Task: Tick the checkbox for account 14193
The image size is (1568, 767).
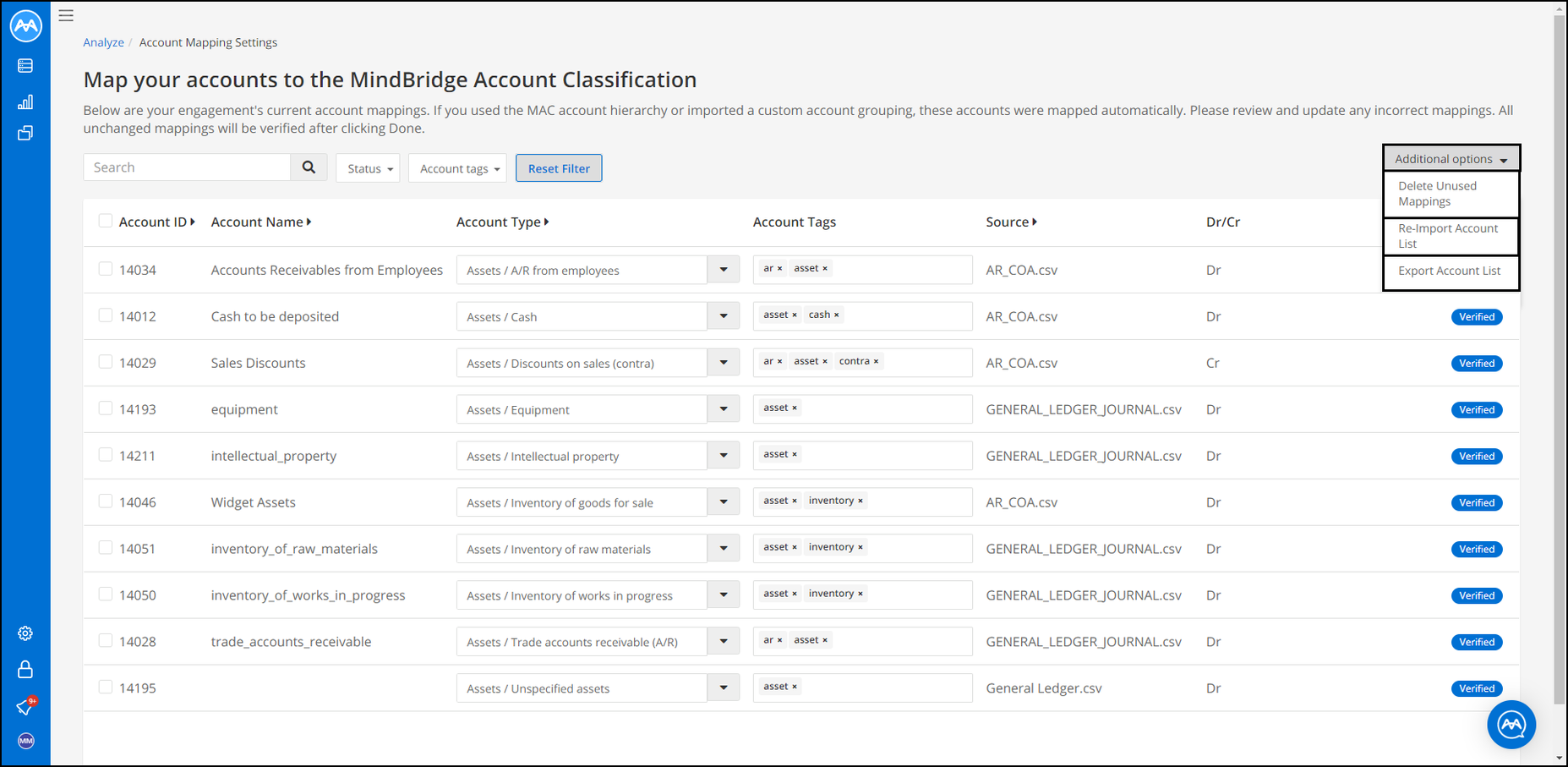Action: [x=105, y=408]
